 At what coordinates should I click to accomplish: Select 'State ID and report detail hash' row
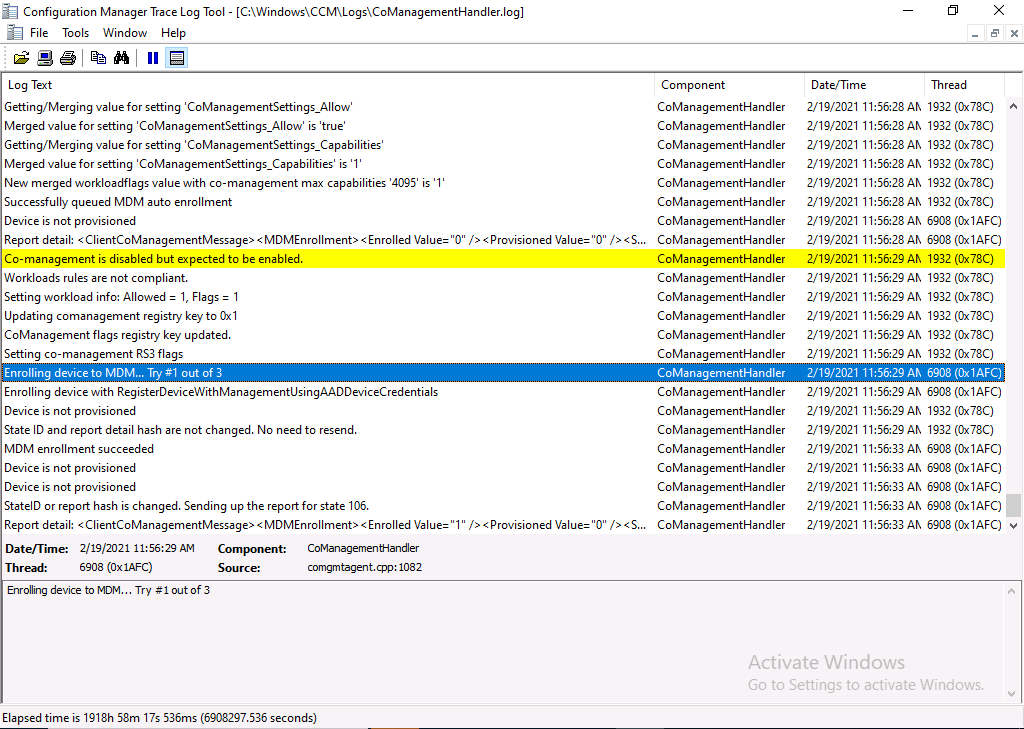tap(503, 430)
